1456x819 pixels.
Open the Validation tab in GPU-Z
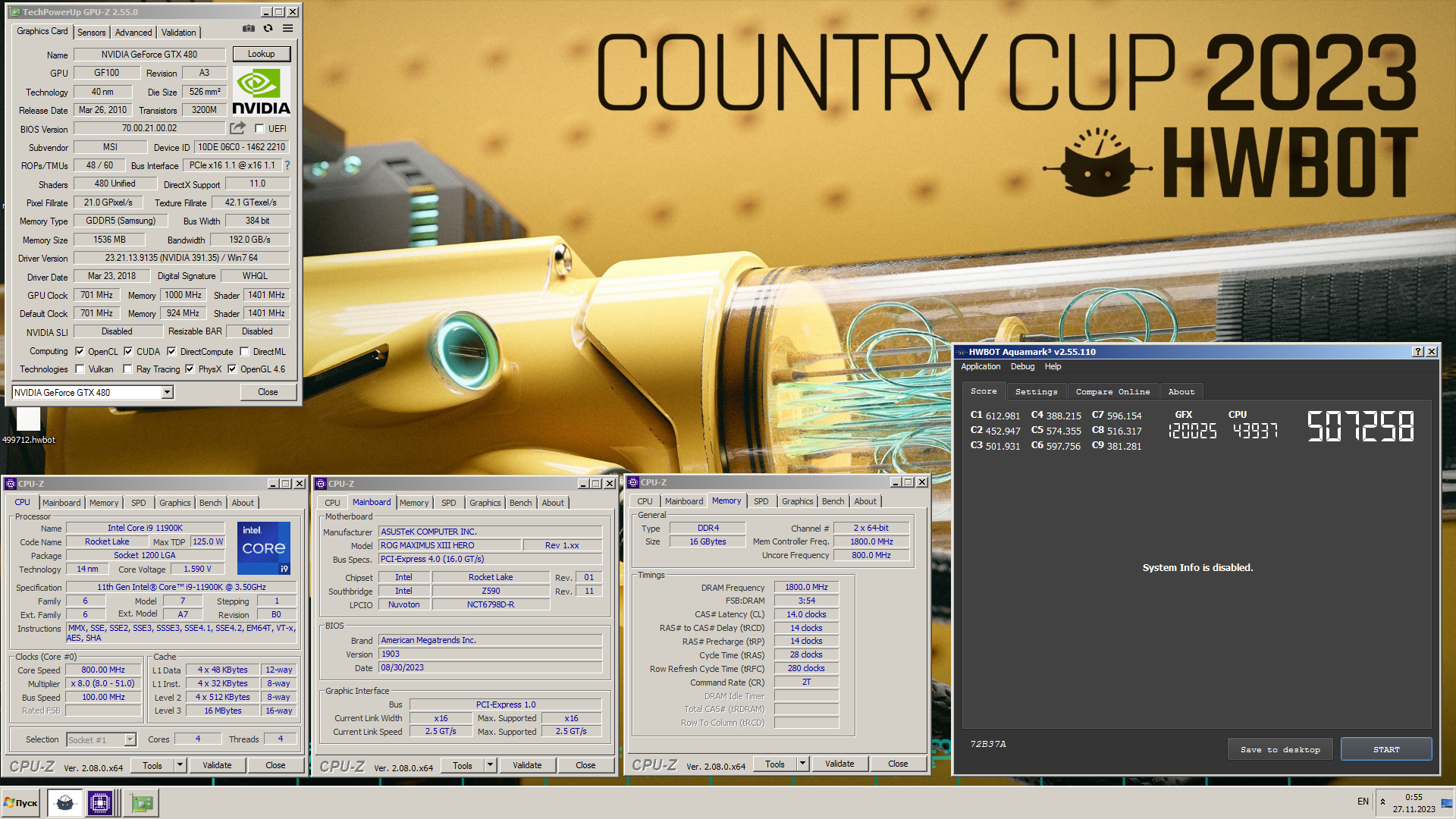pos(179,33)
